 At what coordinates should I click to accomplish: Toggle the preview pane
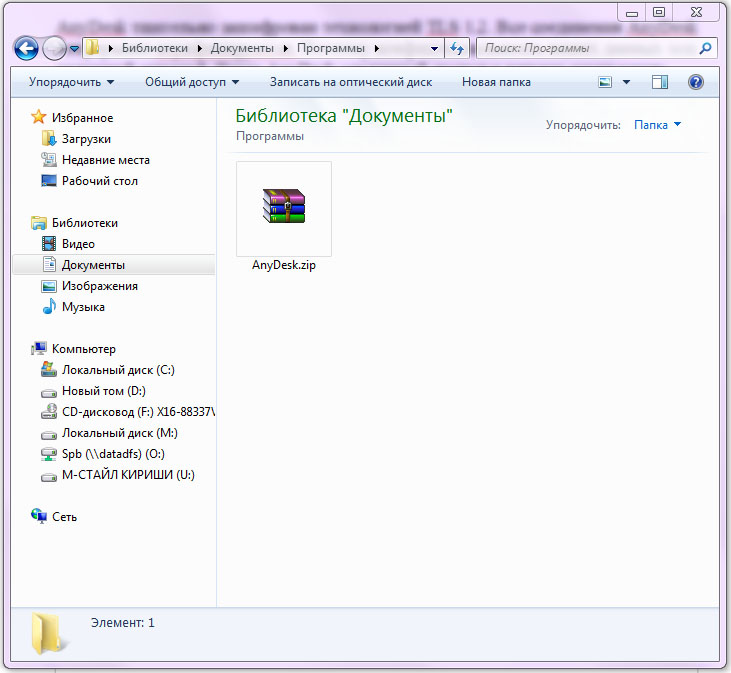[660, 82]
